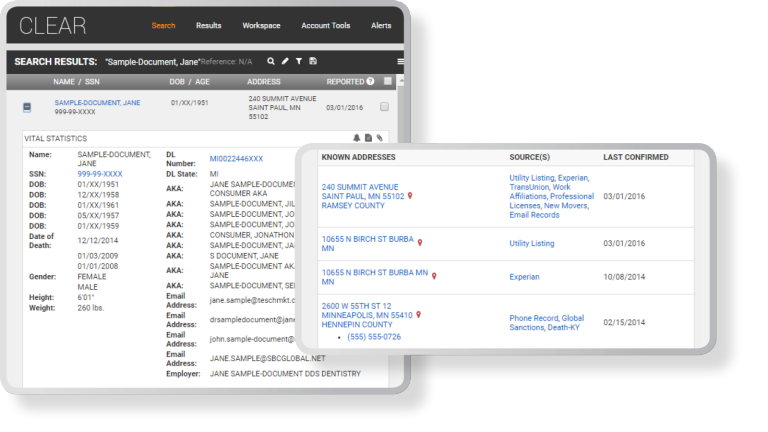Click the pencil edit search icon
768x432 pixels.
coord(285,61)
